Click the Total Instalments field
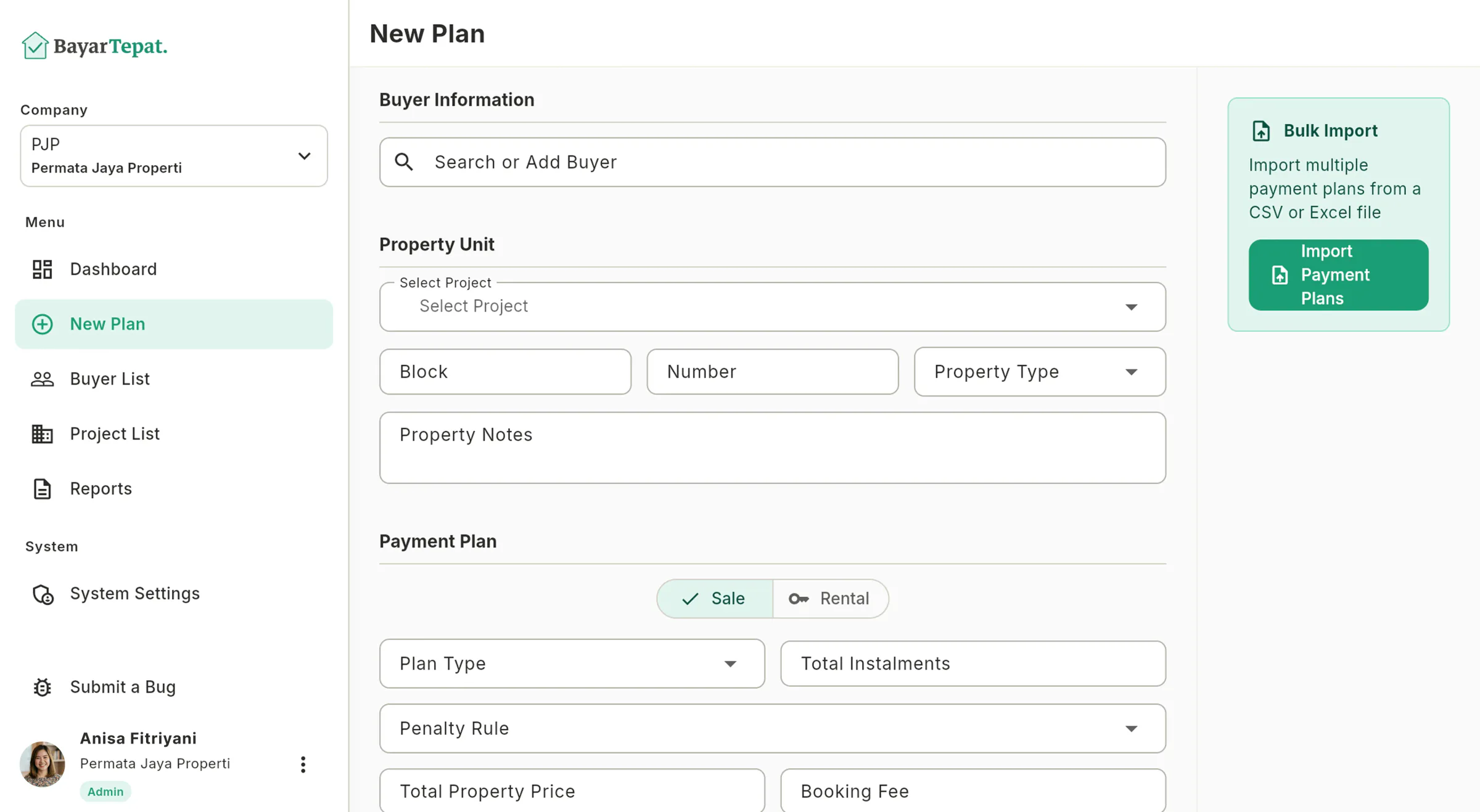Image resolution: width=1480 pixels, height=812 pixels. coord(973,664)
